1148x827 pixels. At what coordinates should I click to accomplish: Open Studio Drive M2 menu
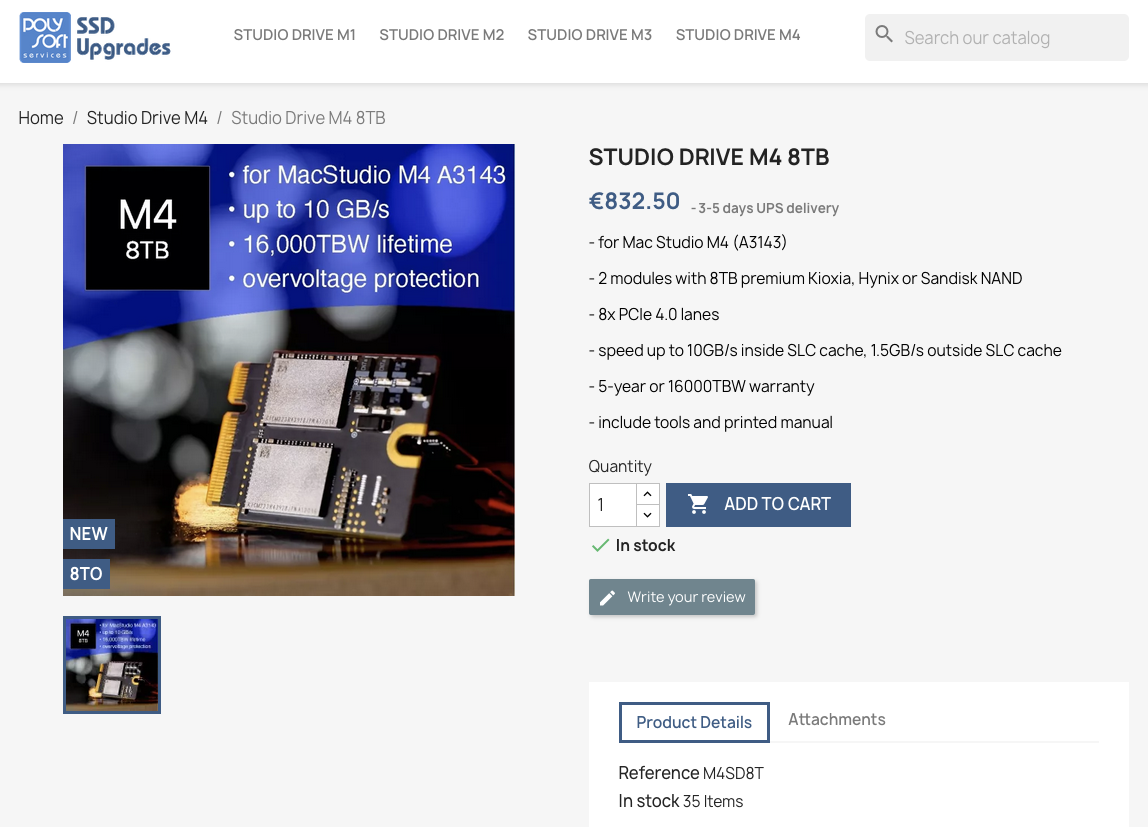(x=441, y=34)
